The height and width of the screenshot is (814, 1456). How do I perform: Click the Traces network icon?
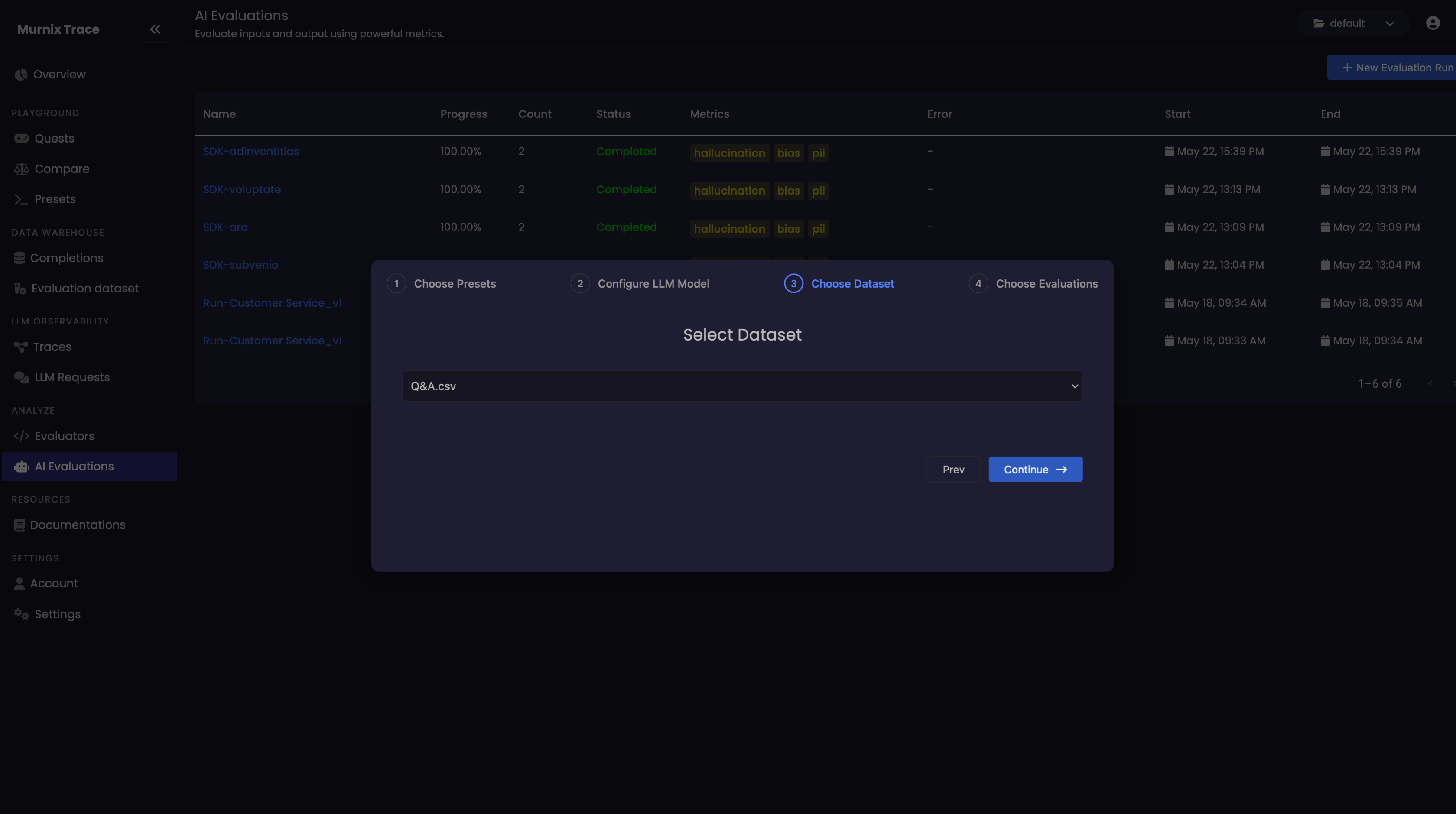point(21,347)
